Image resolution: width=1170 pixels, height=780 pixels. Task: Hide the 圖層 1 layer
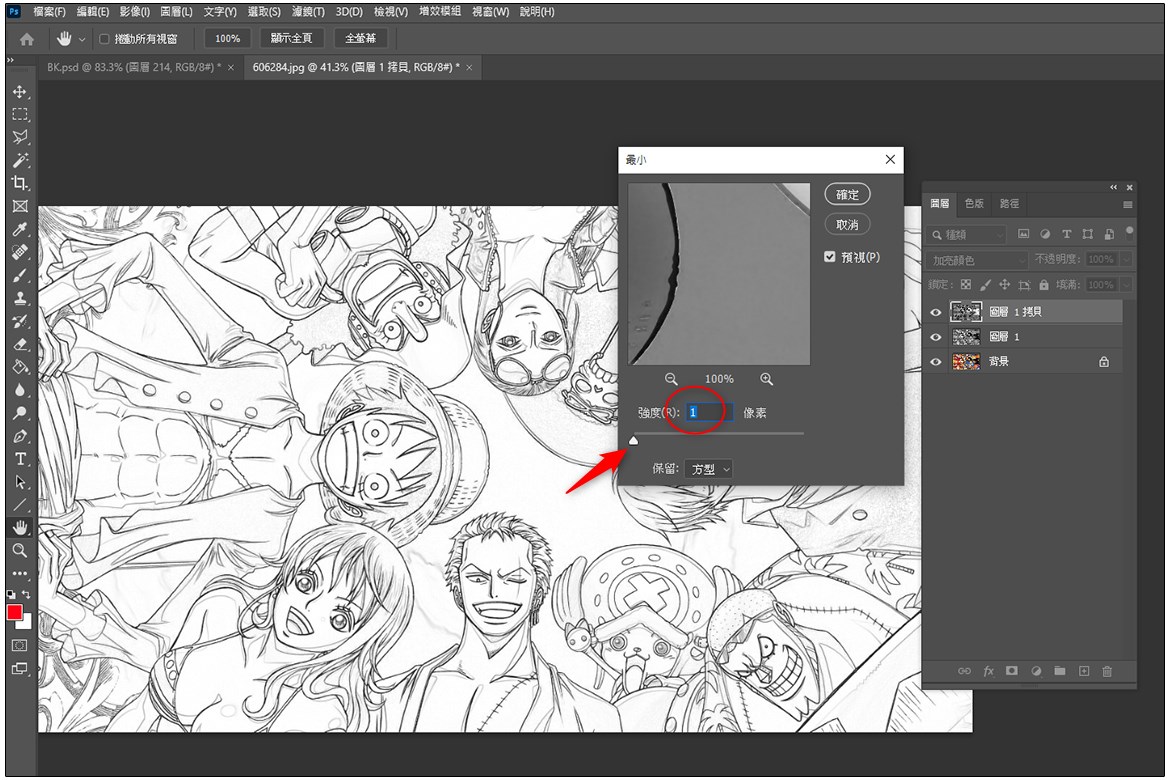pos(935,337)
